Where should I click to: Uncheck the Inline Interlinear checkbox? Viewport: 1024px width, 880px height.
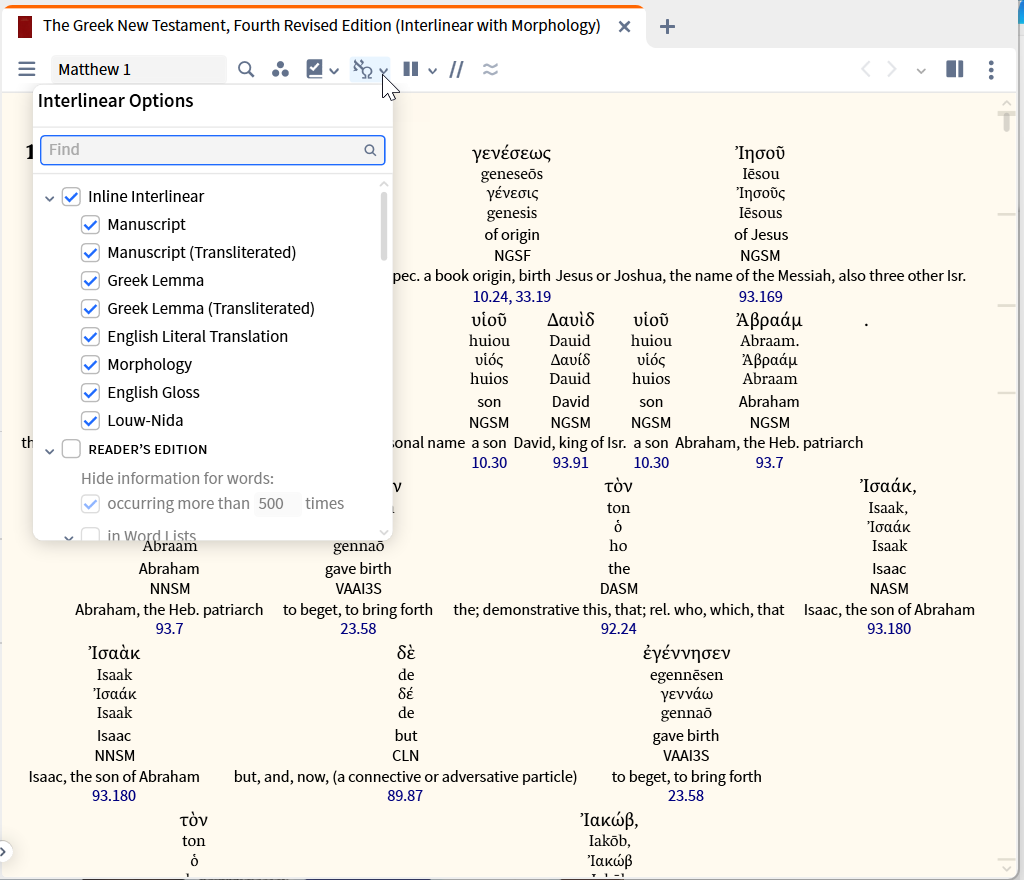point(71,196)
